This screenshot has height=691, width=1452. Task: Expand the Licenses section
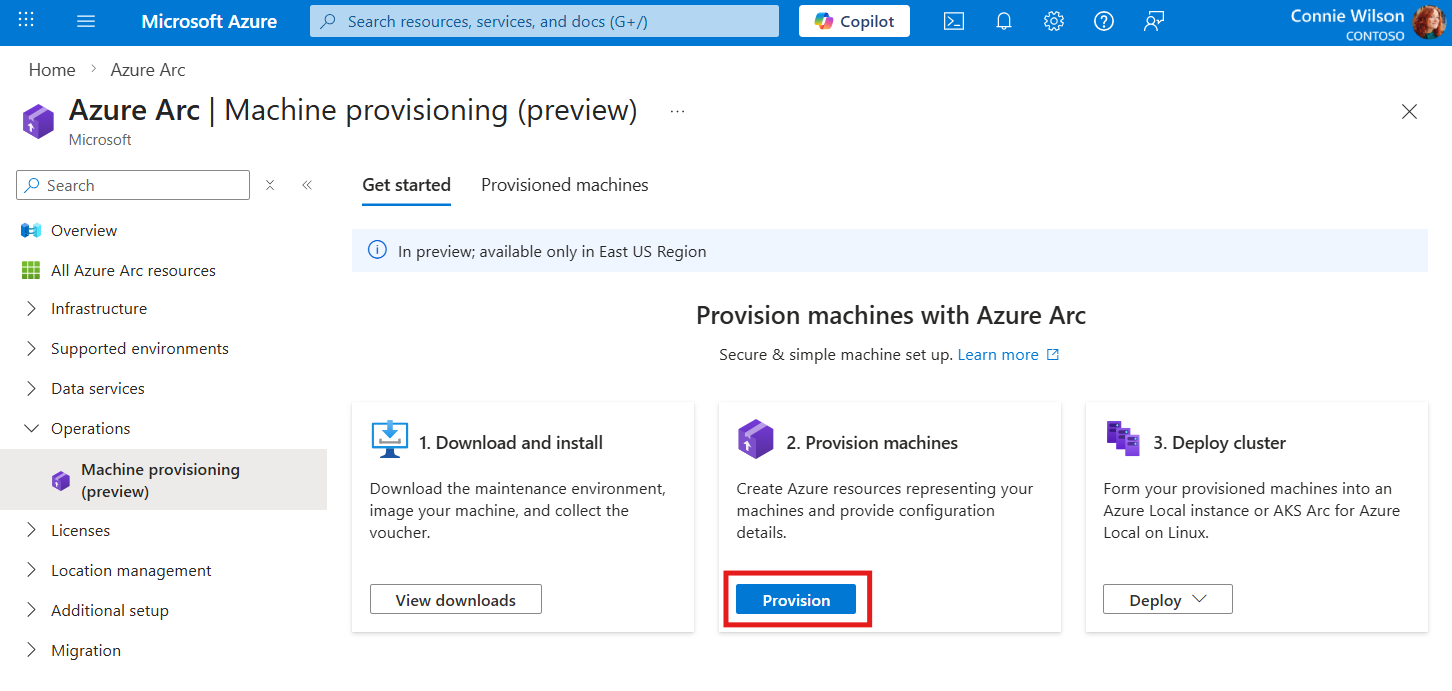click(x=31, y=531)
